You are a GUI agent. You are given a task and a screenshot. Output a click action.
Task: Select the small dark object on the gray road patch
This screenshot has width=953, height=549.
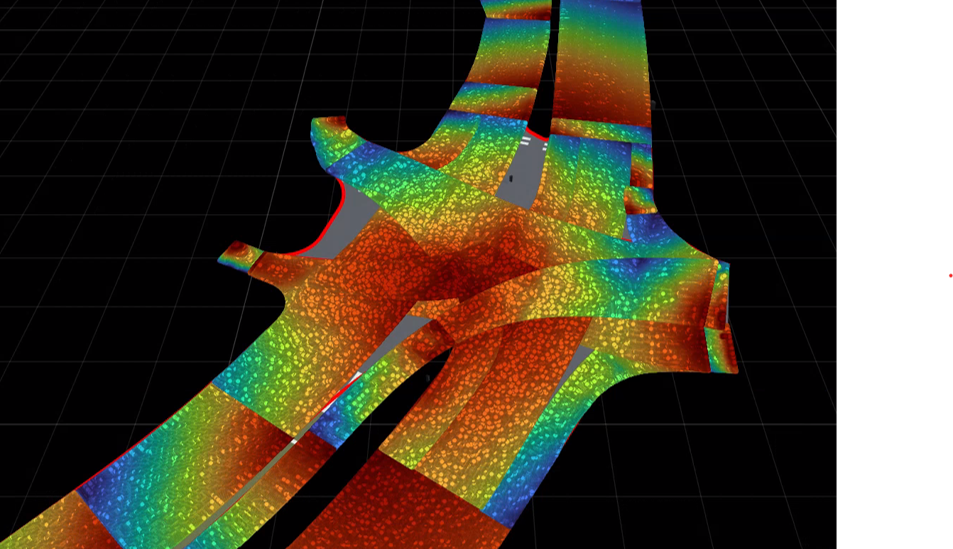click(511, 178)
